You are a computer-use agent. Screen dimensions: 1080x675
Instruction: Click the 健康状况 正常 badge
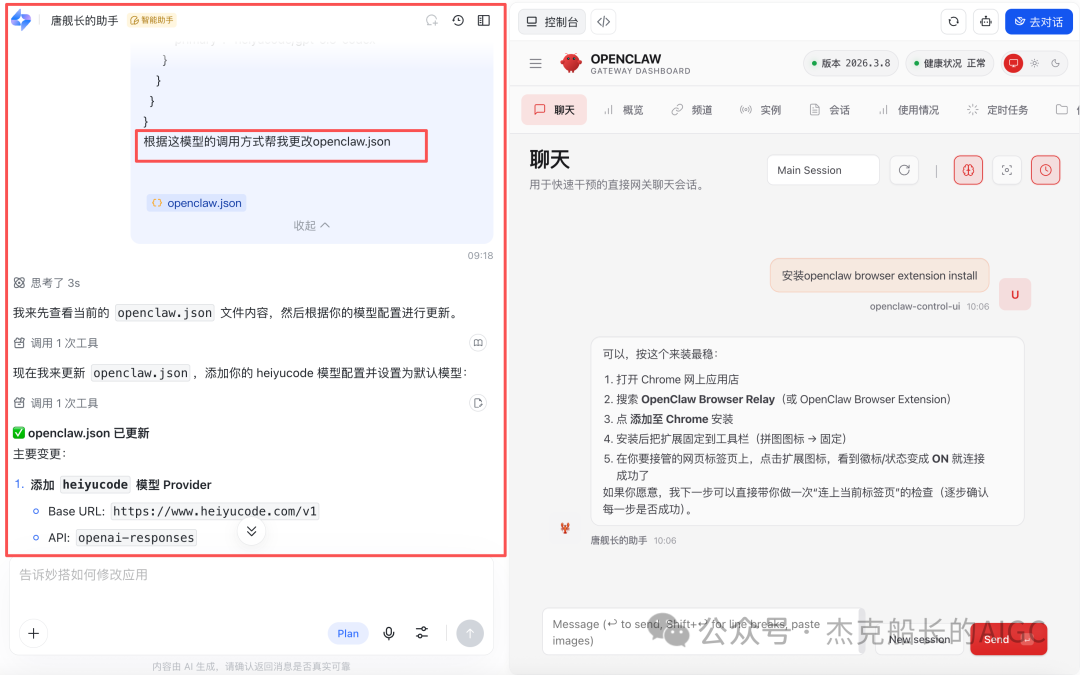949,63
